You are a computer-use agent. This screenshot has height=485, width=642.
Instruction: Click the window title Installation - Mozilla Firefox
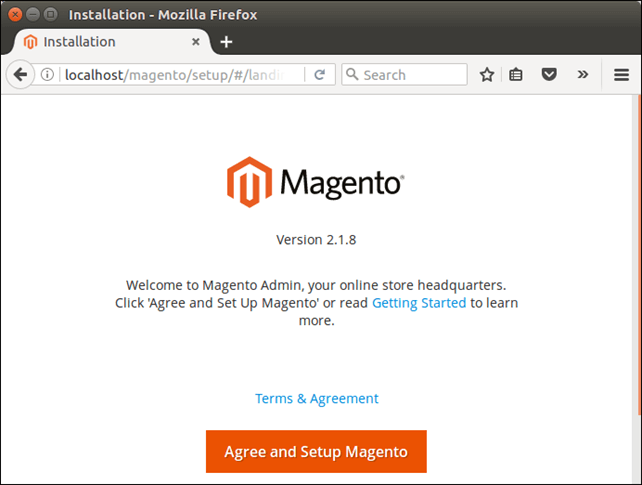pos(163,15)
